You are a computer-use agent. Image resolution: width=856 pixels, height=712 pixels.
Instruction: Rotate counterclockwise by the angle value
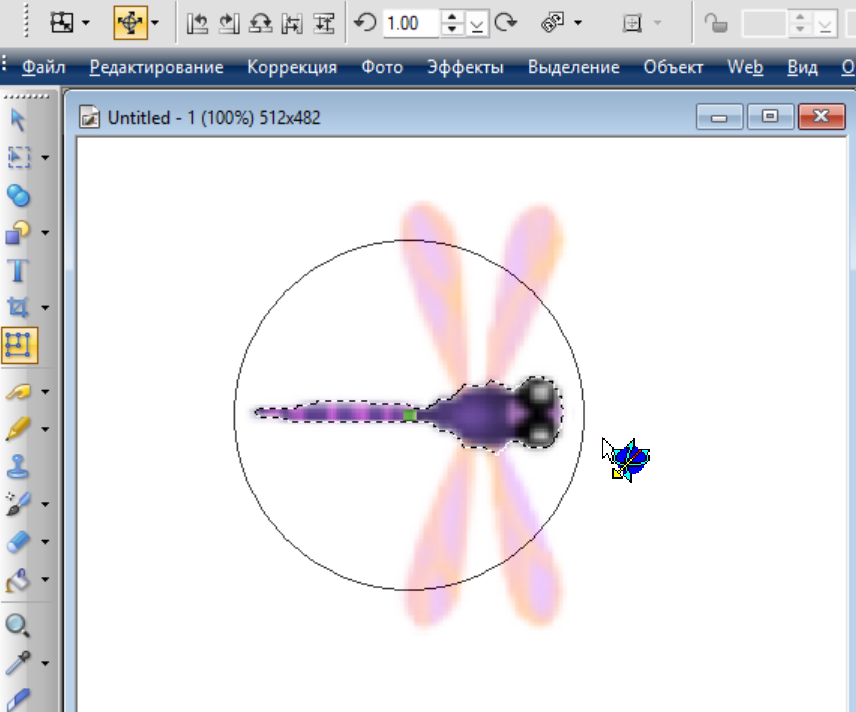click(x=365, y=23)
